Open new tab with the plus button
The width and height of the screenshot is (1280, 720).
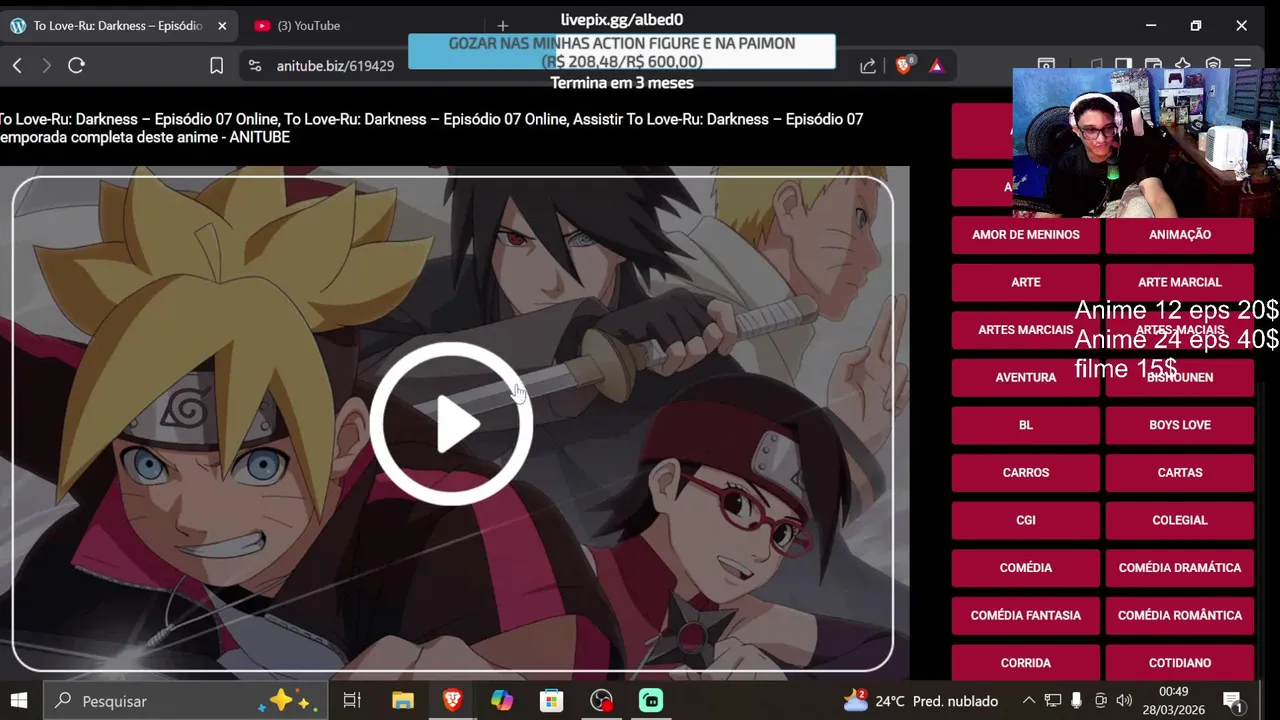503,26
